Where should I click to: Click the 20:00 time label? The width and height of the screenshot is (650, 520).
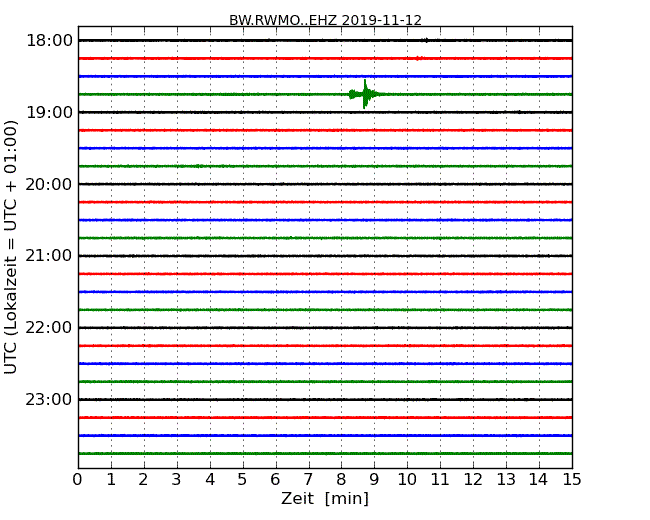click(x=49, y=184)
